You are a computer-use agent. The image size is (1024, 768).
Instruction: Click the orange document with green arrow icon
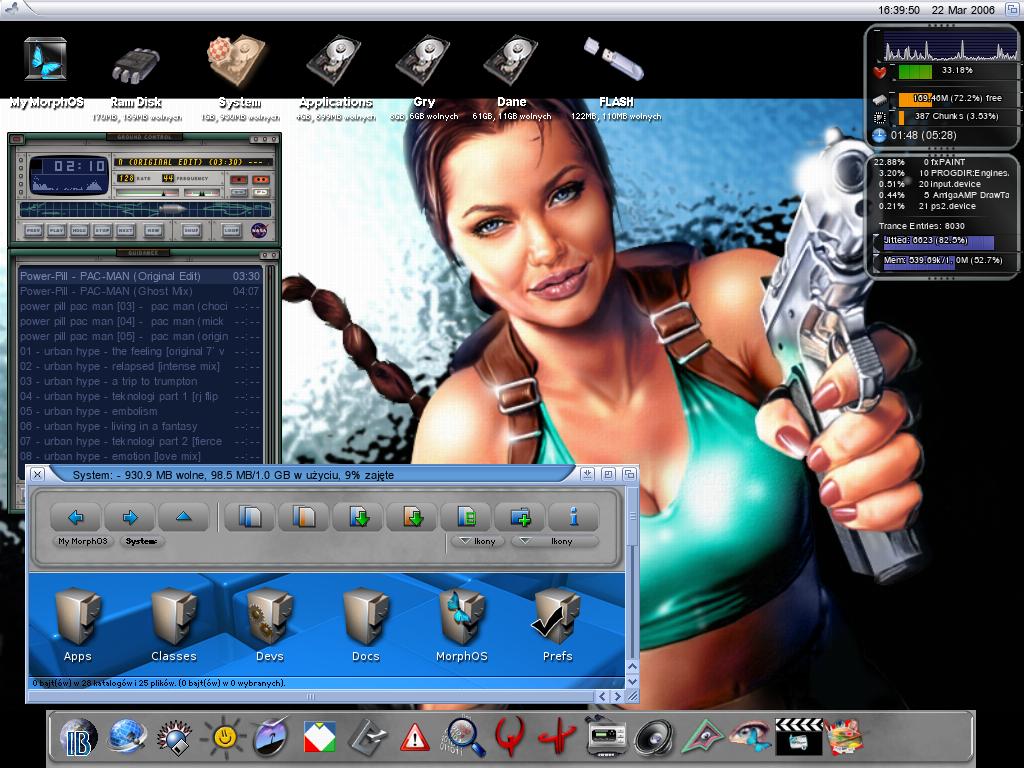(x=412, y=517)
